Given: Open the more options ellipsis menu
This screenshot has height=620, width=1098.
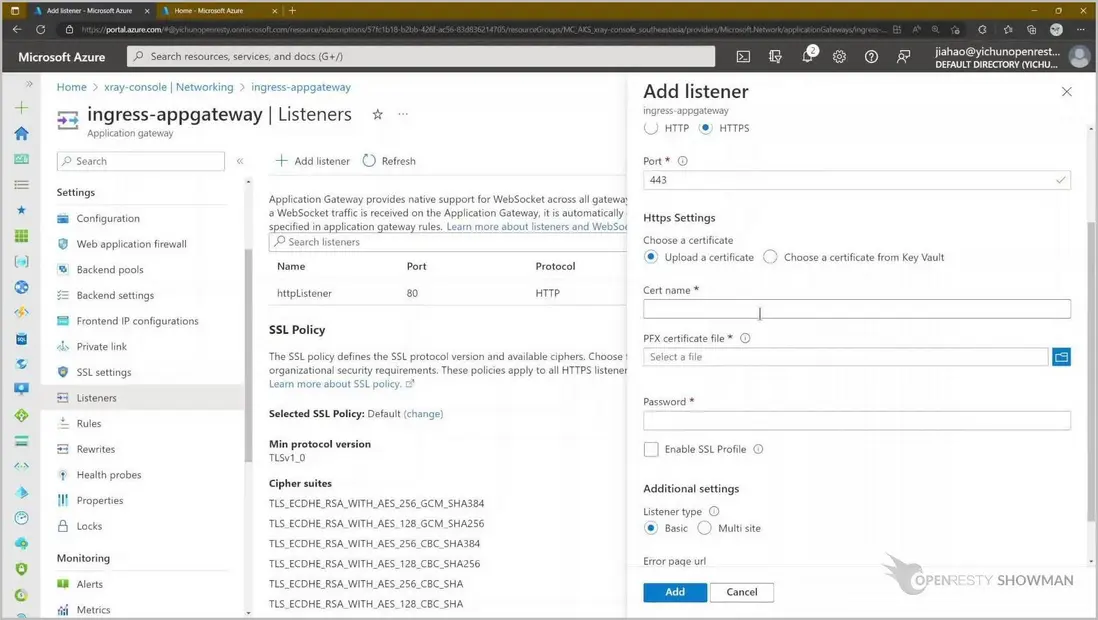Looking at the screenshot, I should [403, 115].
